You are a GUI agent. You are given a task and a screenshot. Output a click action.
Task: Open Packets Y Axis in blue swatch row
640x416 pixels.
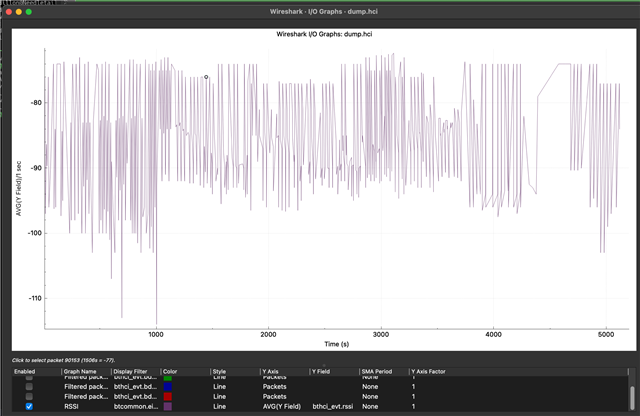(274, 386)
